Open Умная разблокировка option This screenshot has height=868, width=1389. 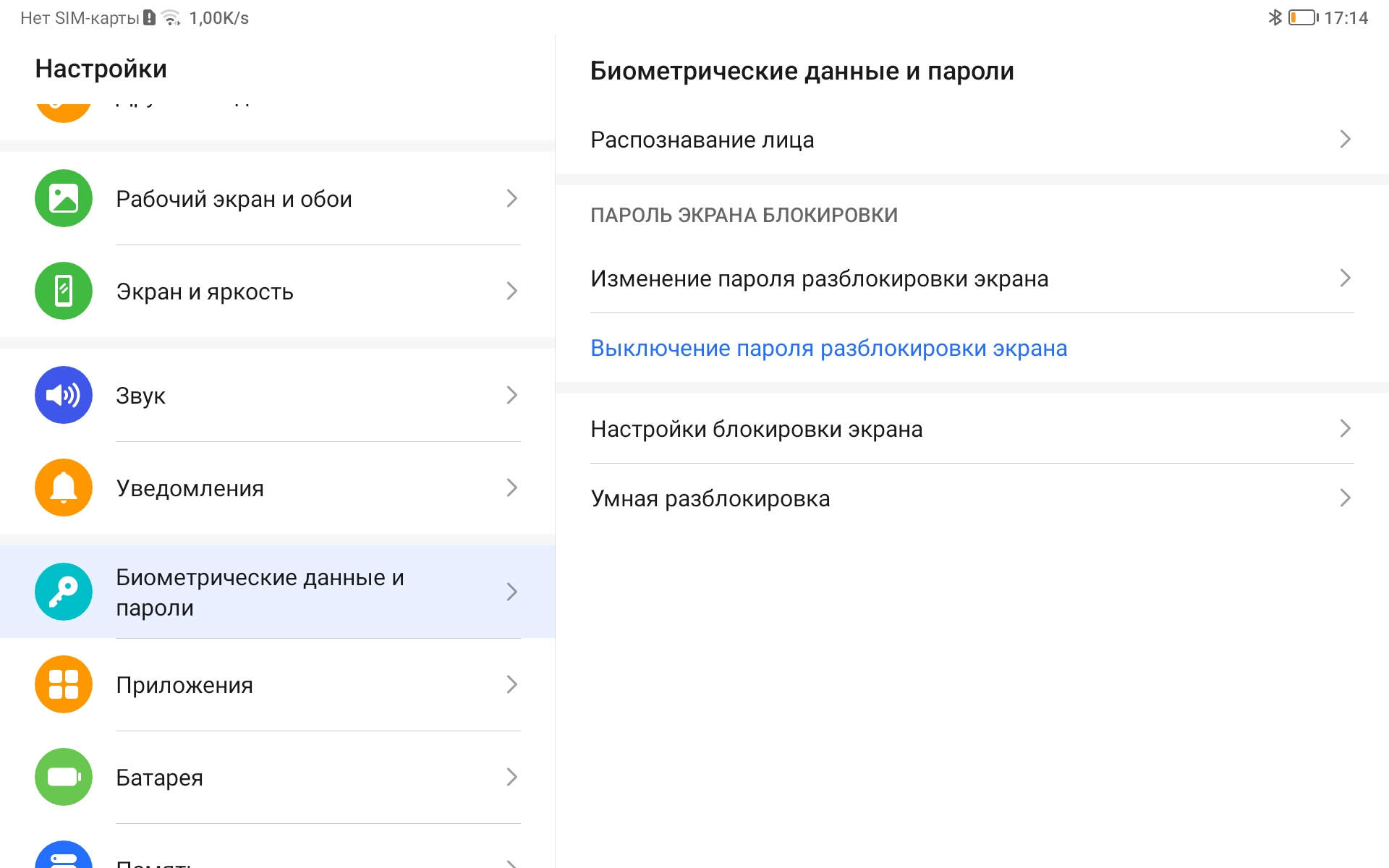point(972,498)
